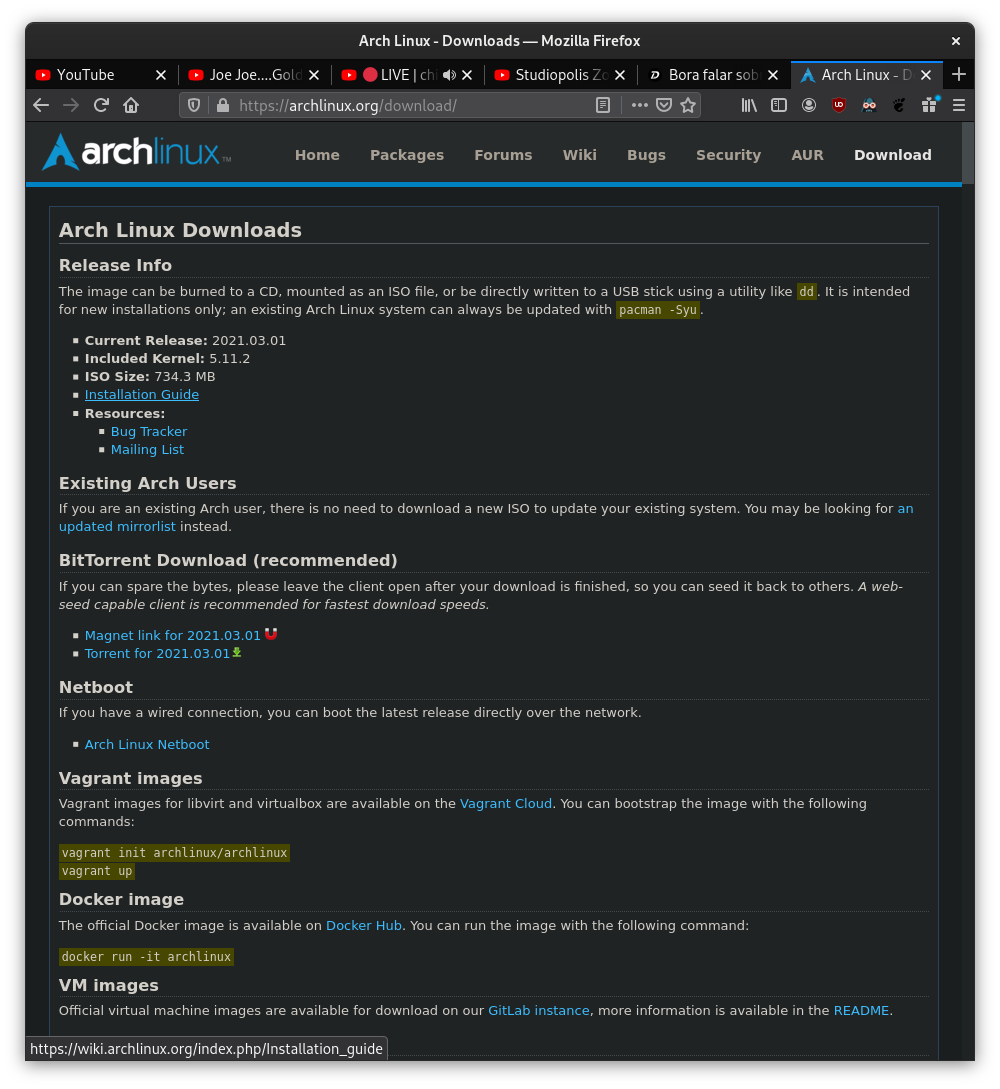Open the Library toolbar icon
Screen dimensions: 1000x1089
click(x=749, y=106)
